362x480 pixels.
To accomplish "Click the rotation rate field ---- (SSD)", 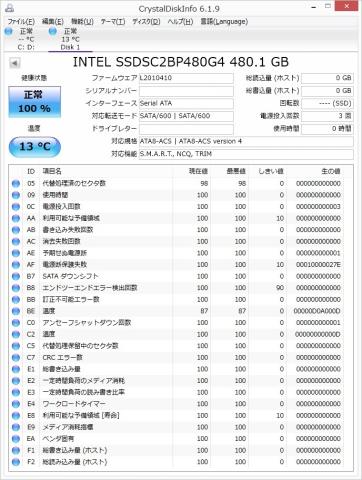I will coord(327,103).
